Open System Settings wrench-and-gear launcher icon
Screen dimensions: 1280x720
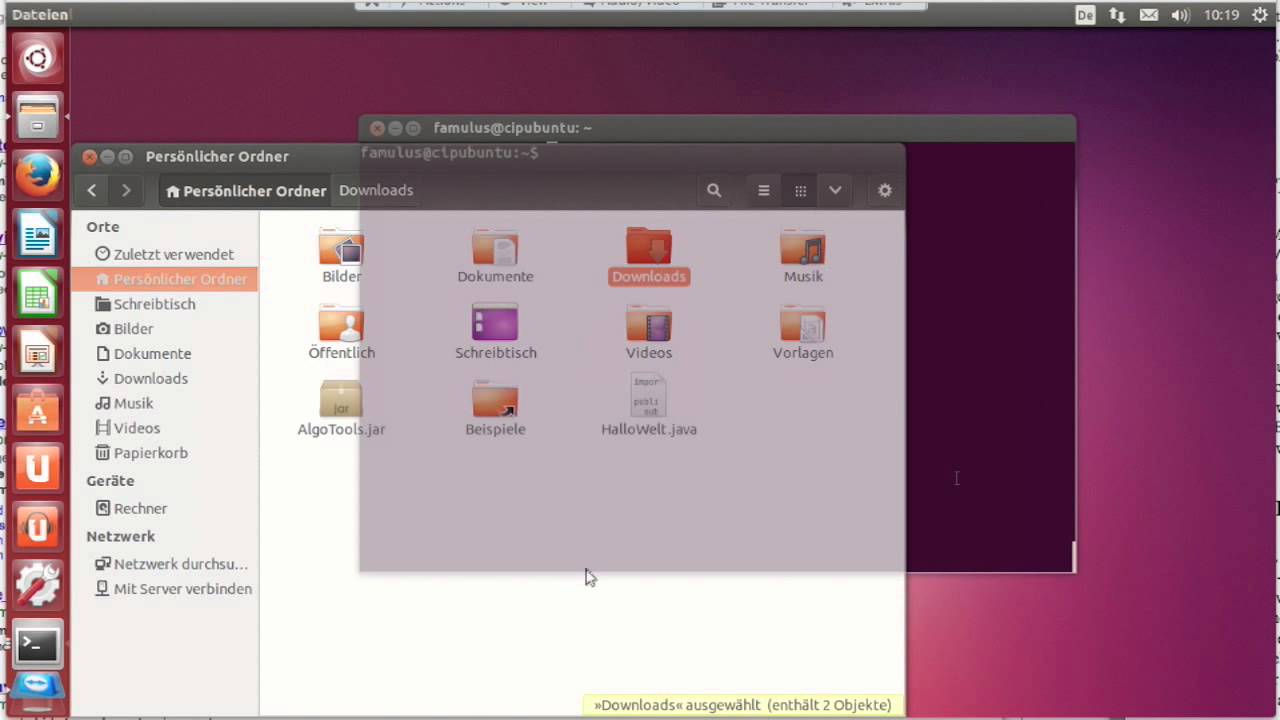click(38, 587)
